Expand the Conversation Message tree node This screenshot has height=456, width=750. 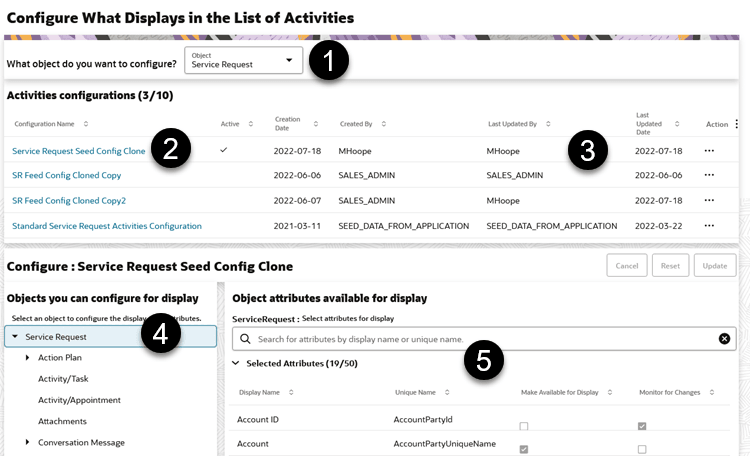coord(28,442)
